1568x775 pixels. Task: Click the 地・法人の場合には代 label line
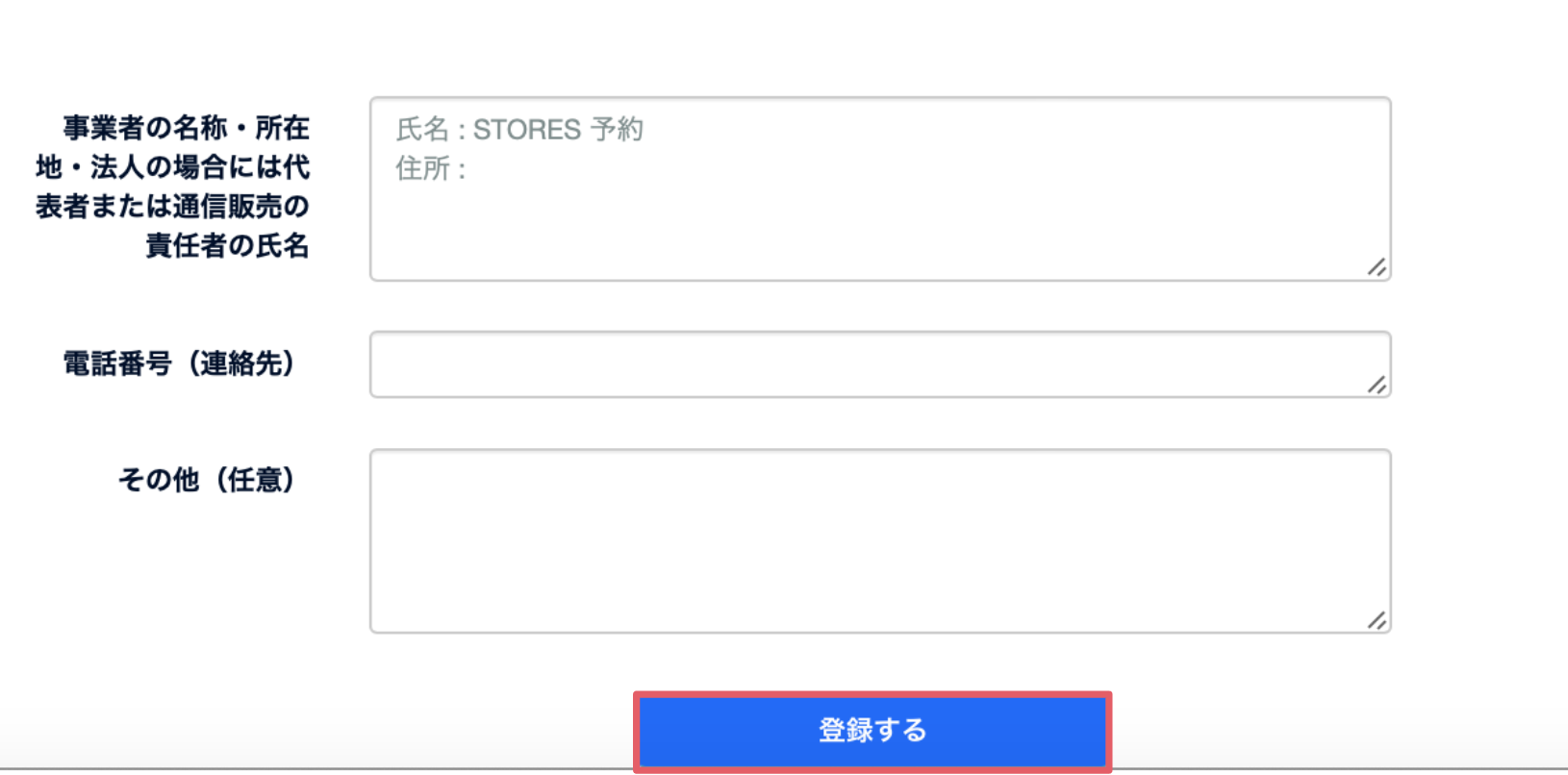[172, 167]
